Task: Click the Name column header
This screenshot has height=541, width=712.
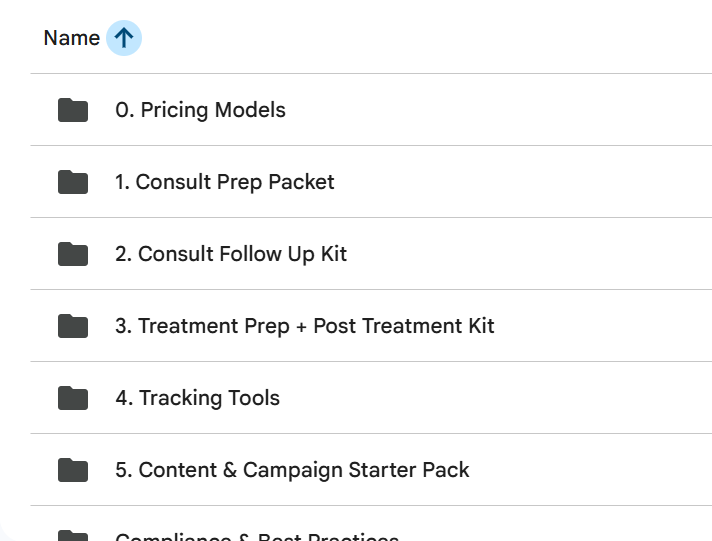Action: click(x=71, y=39)
